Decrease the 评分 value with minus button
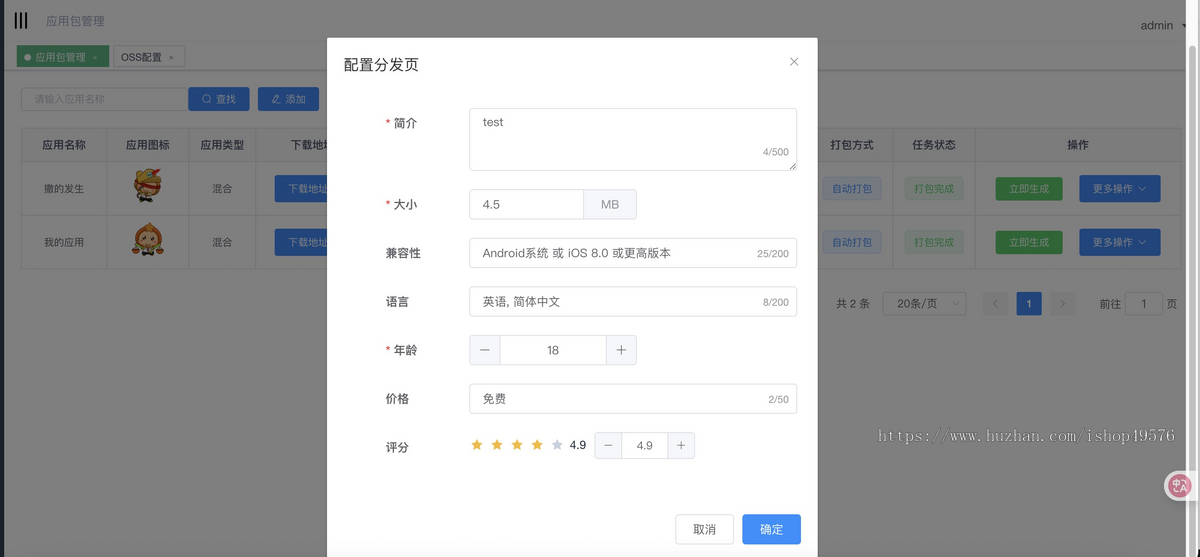Viewport: 1200px width, 557px height. pos(608,446)
